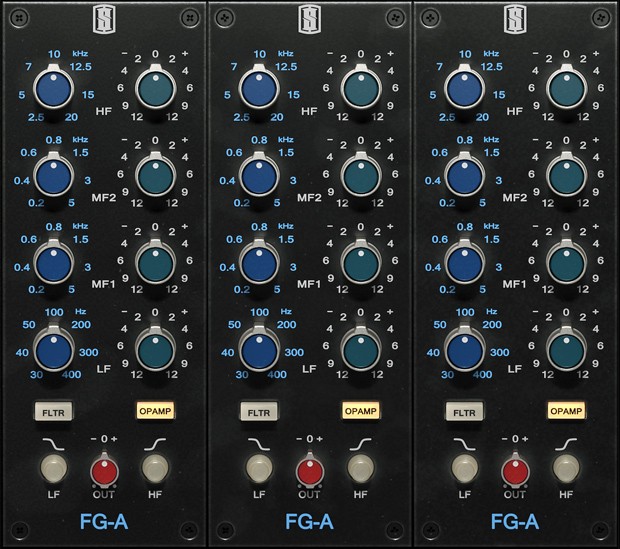
Task: Click the low-pass curve icon on middle module
Action: pyautogui.click(x=259, y=444)
